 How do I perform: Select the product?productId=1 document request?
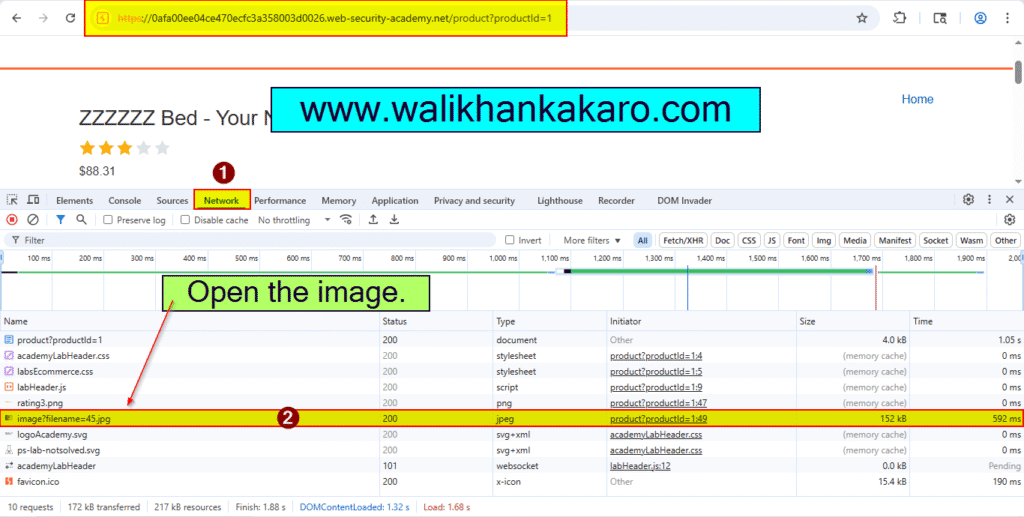point(512,339)
